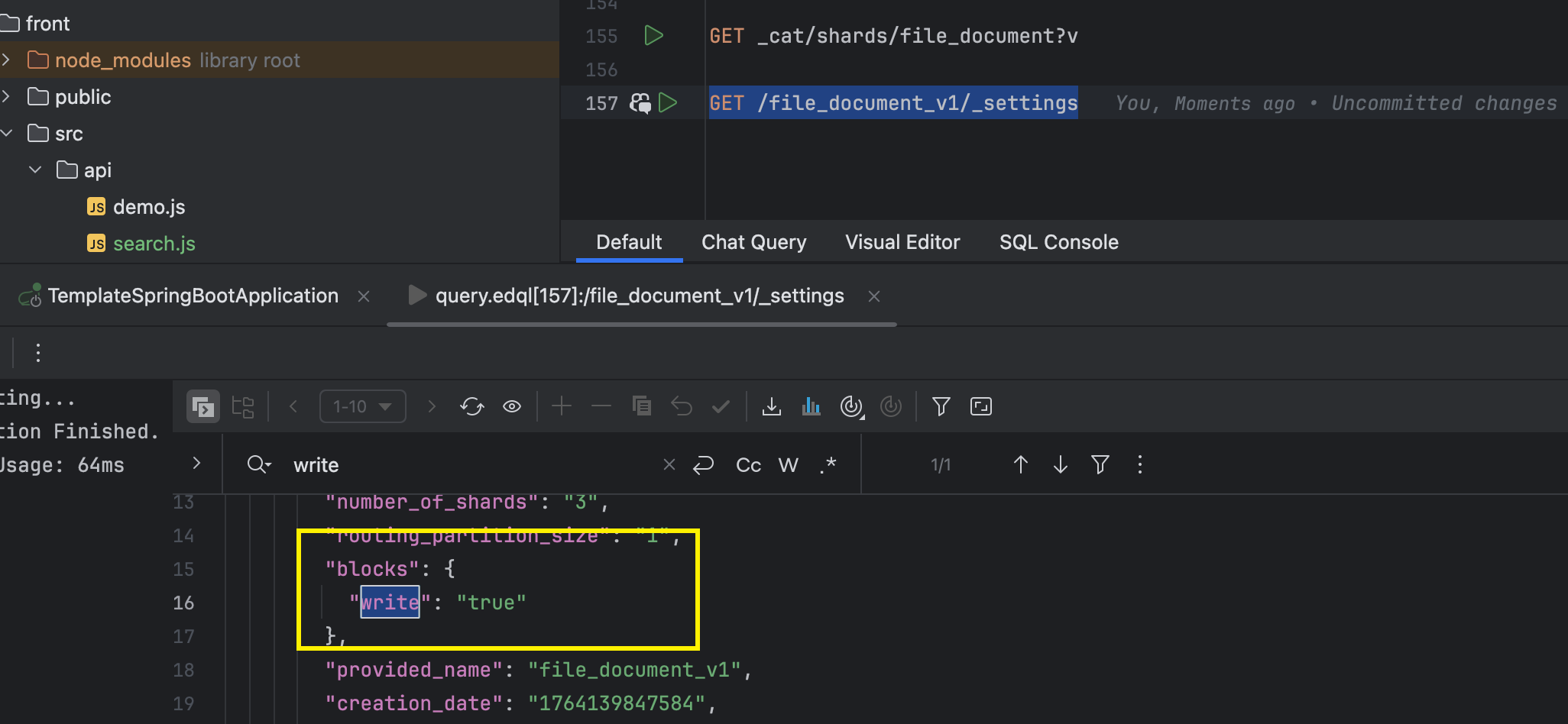Switch to SQL Console tab
The width and height of the screenshot is (1568, 724).
(1059, 242)
